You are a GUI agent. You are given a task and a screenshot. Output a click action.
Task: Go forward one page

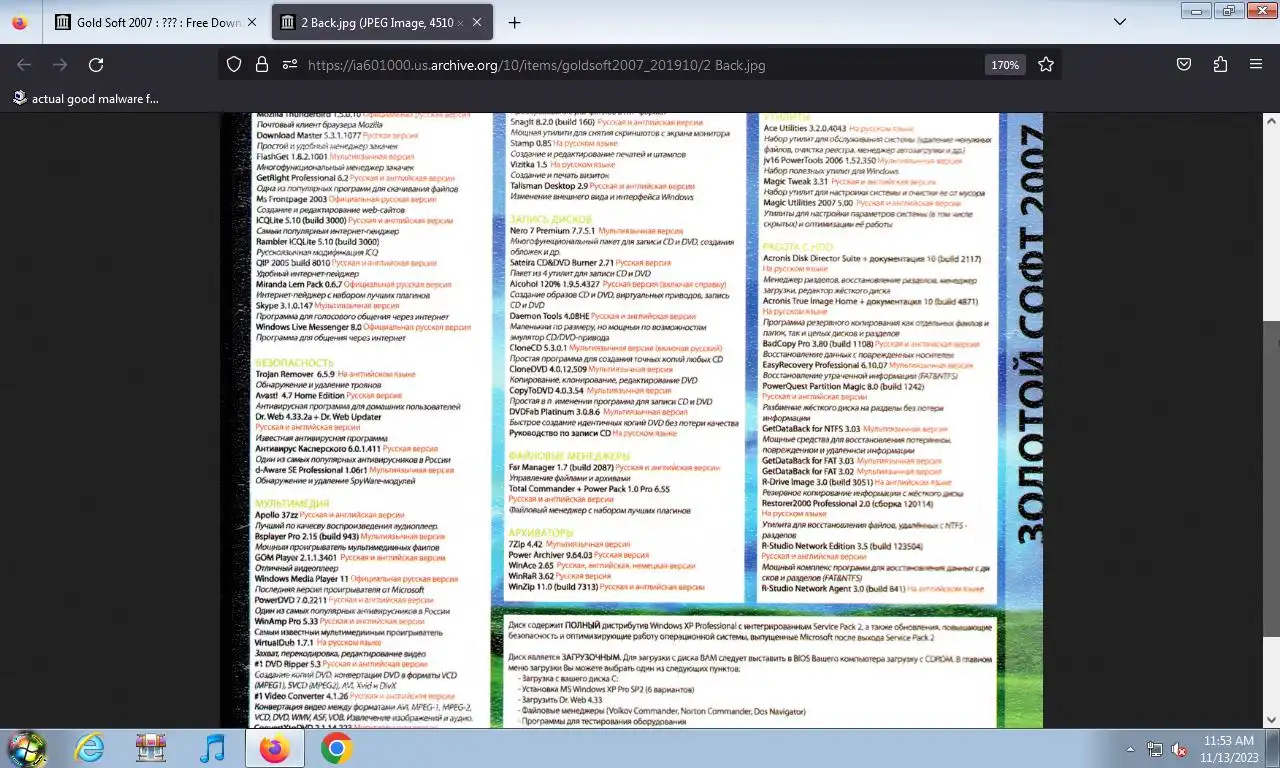[x=60, y=64]
